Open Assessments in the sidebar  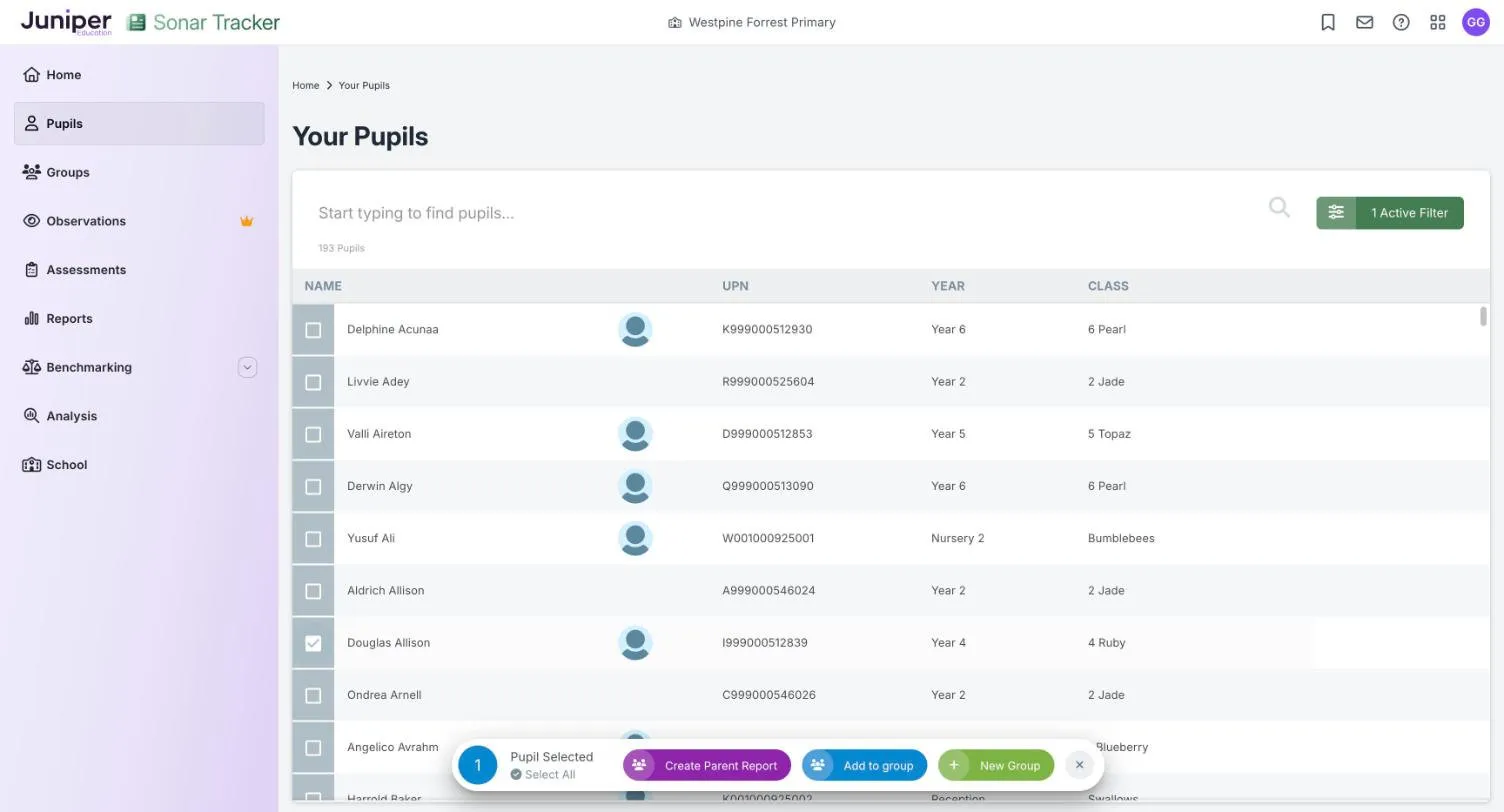pyautogui.click(x=139, y=270)
